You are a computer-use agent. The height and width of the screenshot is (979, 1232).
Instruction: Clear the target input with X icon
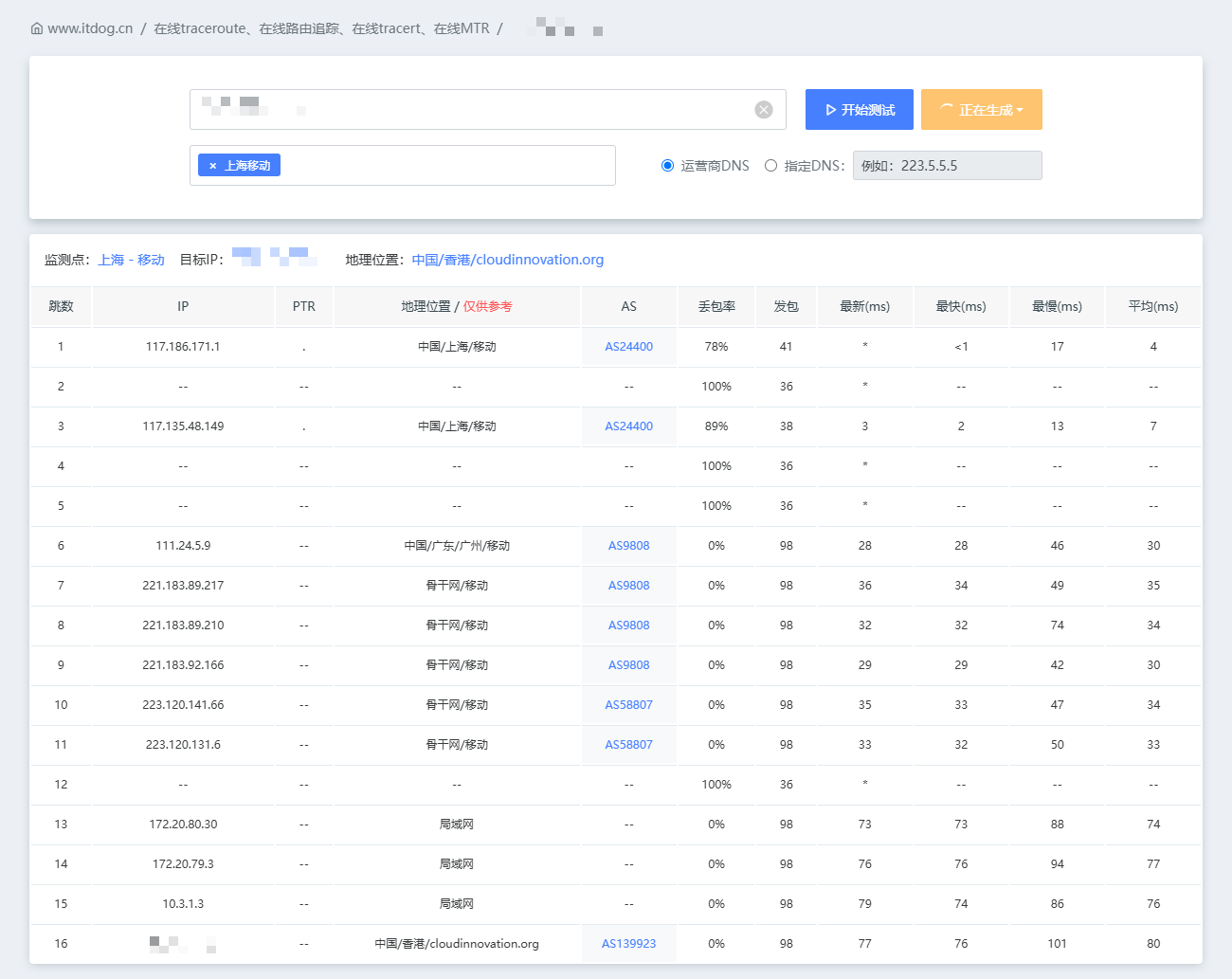coord(764,110)
